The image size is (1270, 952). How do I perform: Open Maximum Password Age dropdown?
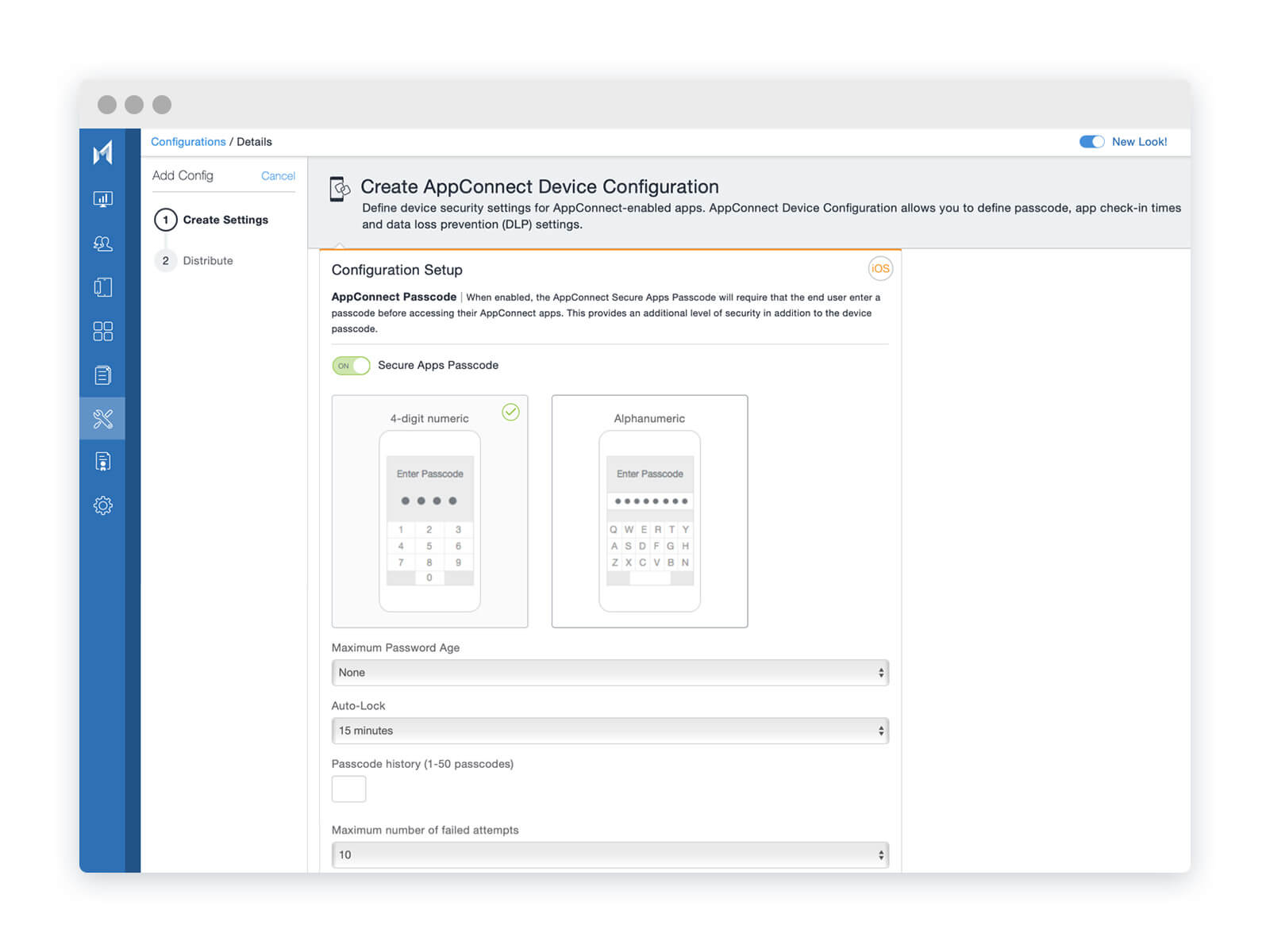pyautogui.click(x=610, y=673)
